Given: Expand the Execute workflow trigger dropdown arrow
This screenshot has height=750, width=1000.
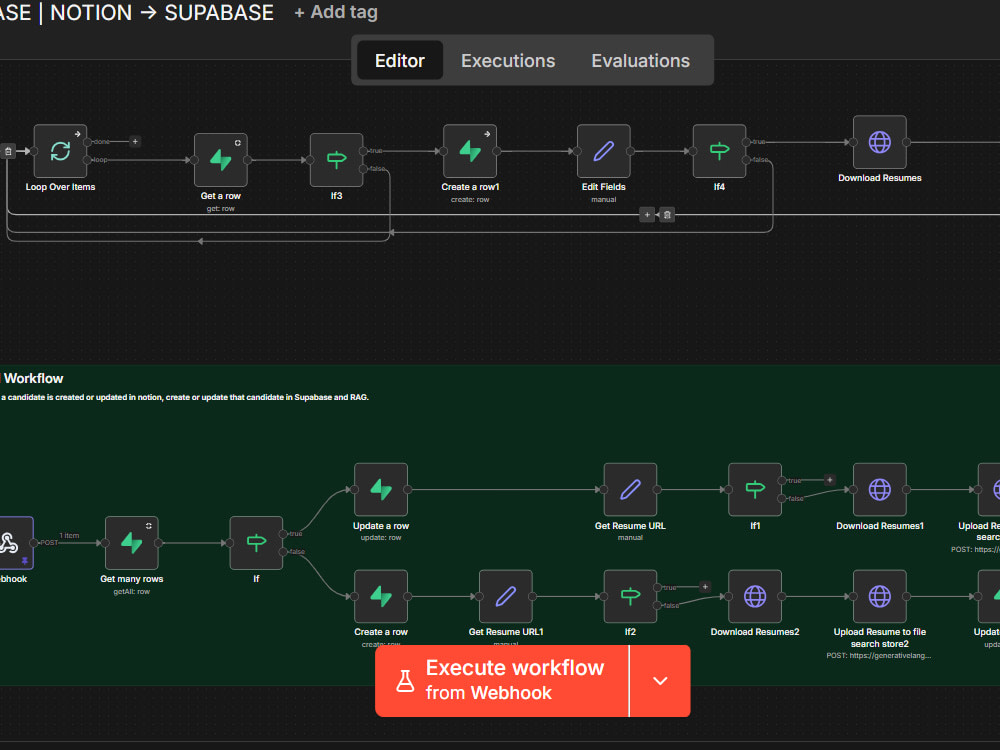Looking at the screenshot, I should pos(660,680).
